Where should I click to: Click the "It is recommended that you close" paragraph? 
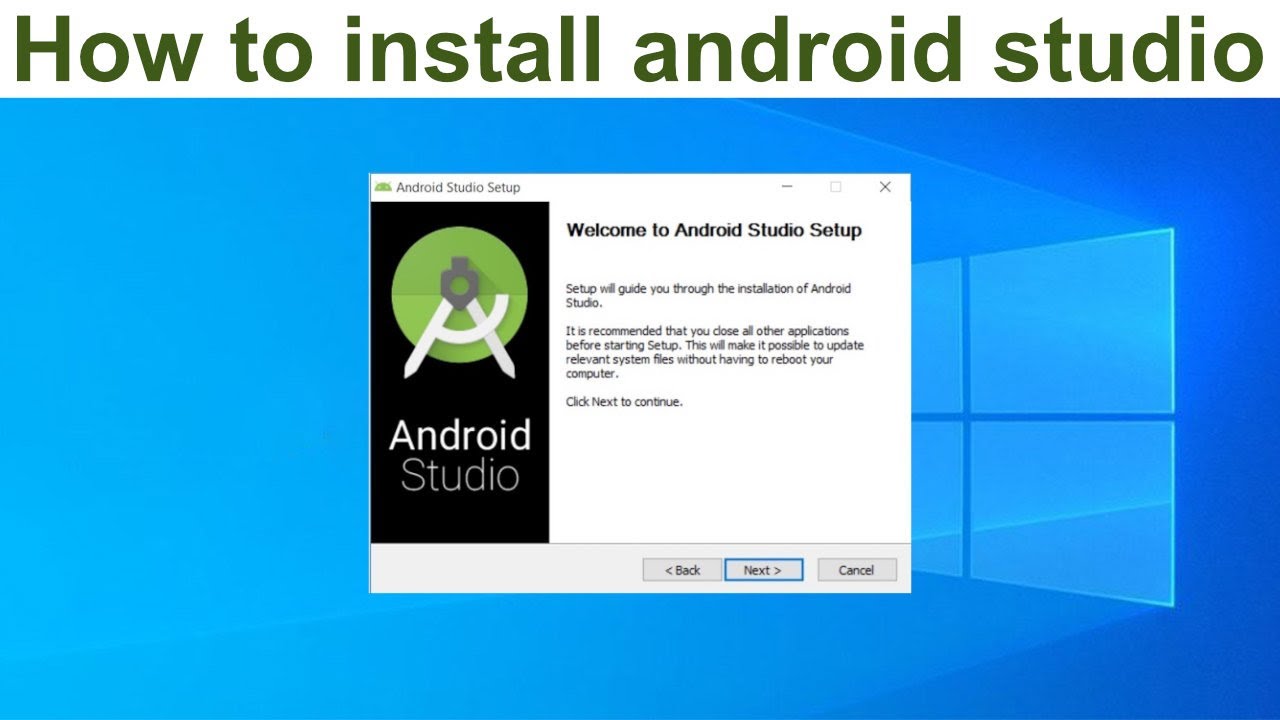tap(715, 352)
